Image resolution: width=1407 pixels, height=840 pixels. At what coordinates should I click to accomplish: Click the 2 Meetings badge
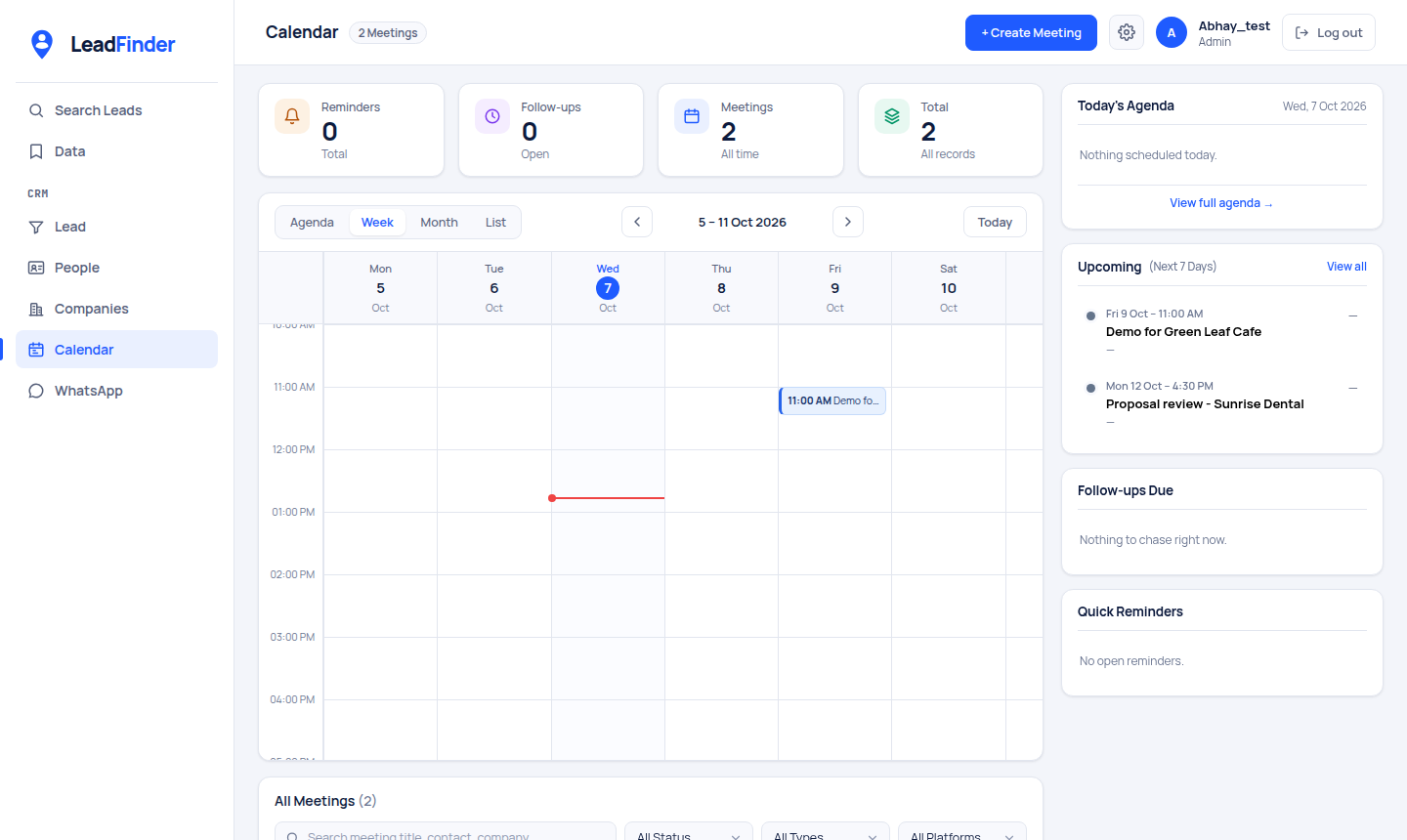coord(388,33)
